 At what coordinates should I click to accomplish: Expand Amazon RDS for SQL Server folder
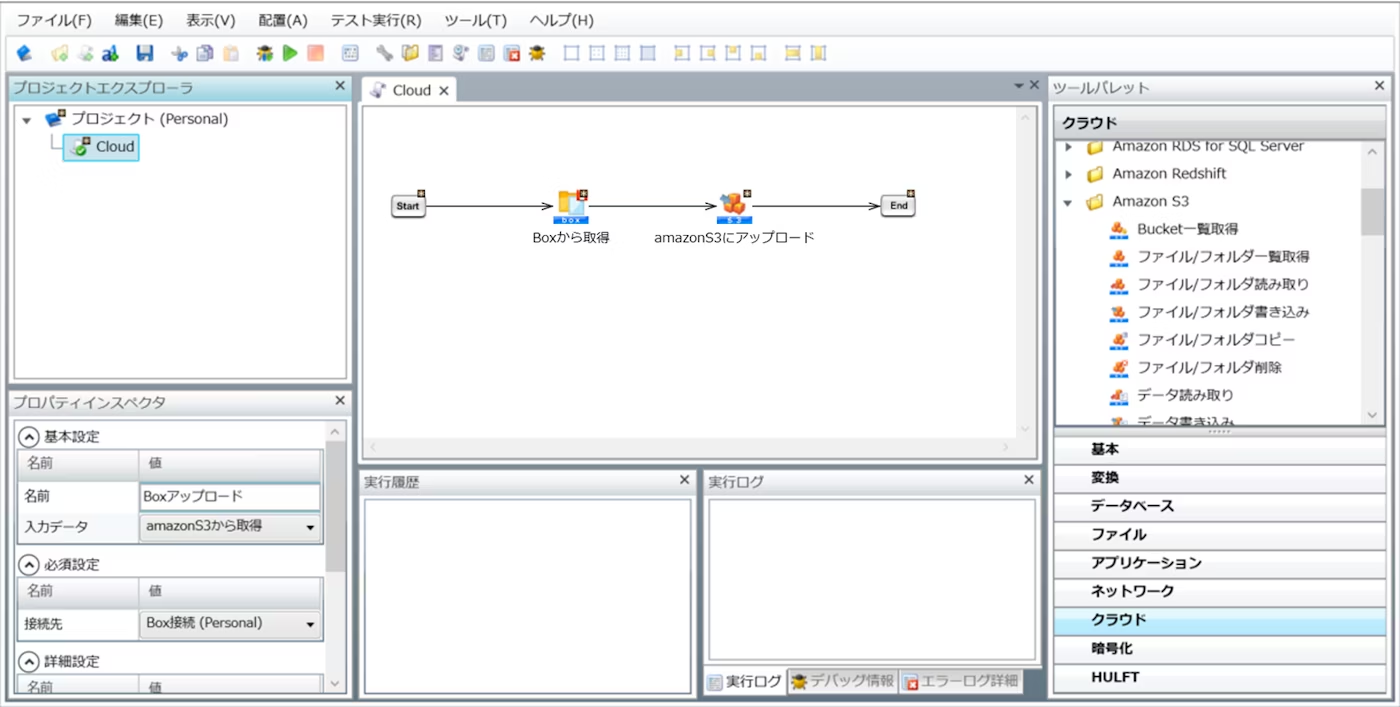1068,147
